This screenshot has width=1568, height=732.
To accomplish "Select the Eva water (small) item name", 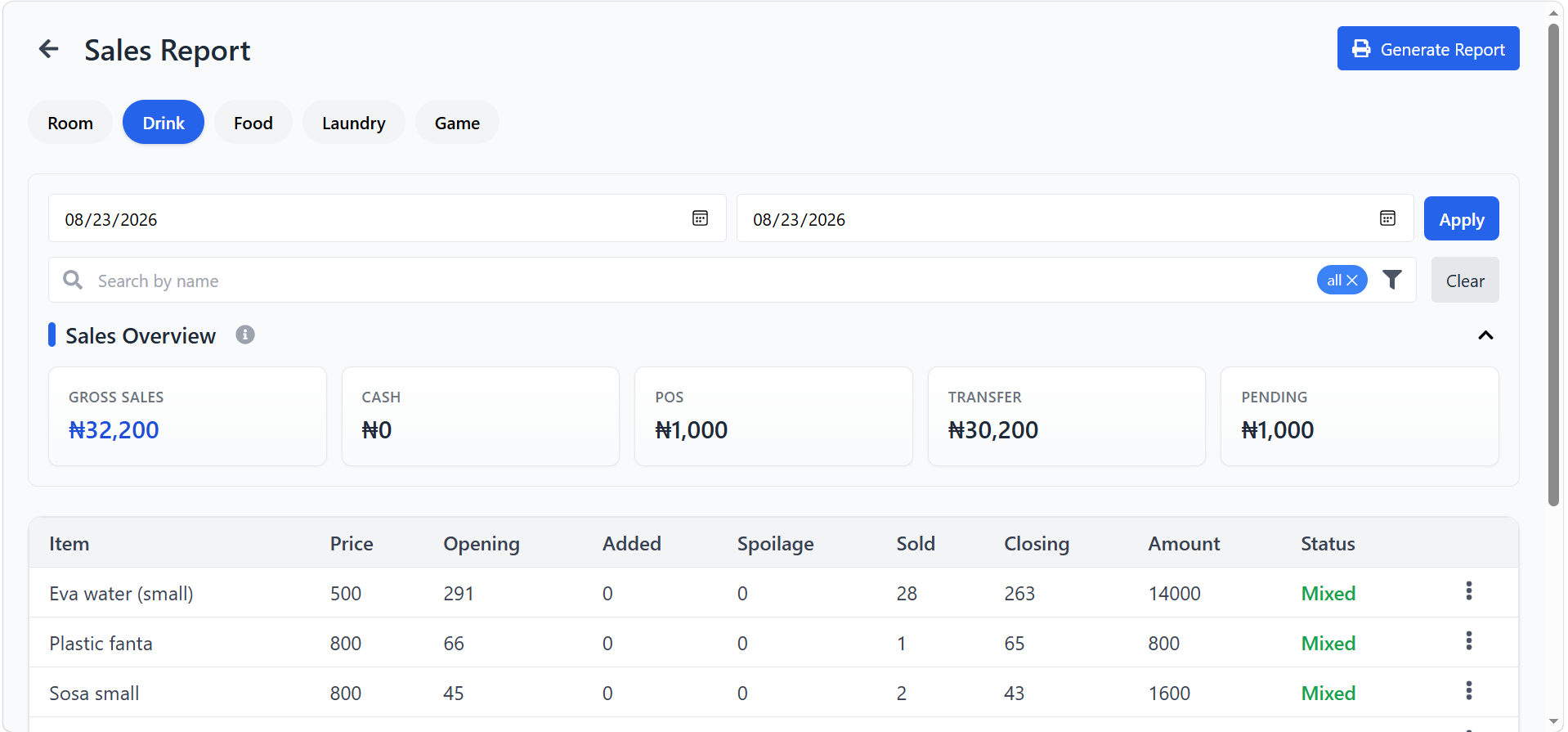I will click(x=121, y=594).
